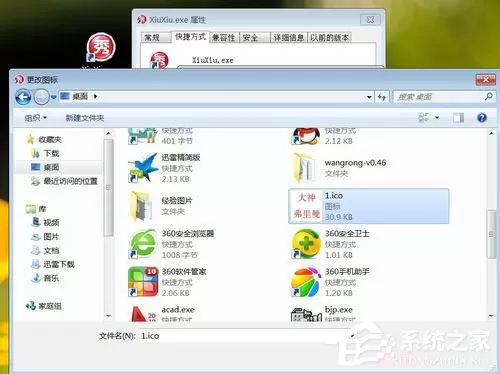
Task: Switch to 兼容性 tab in properties window
Action: click(224, 38)
